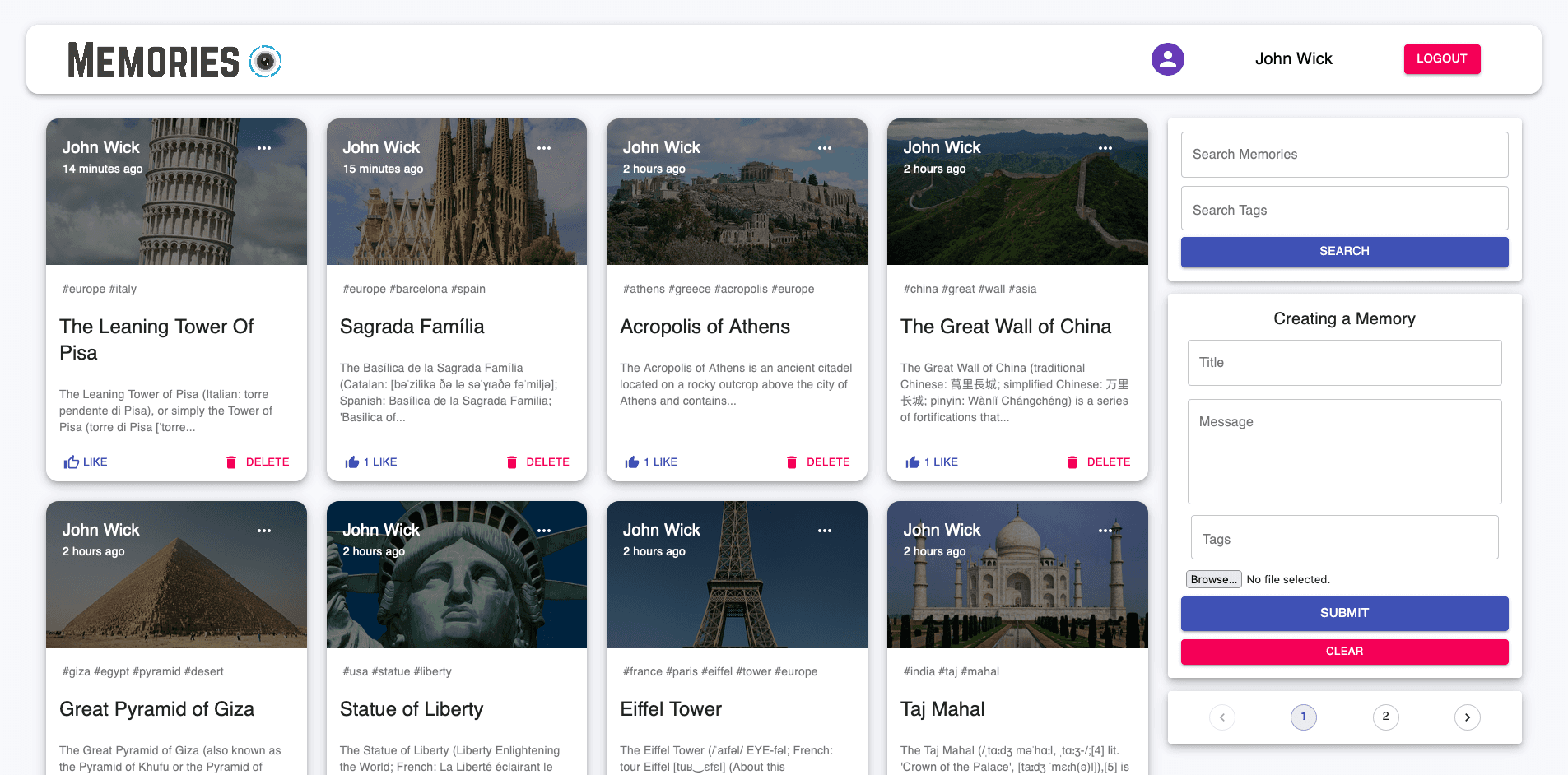1568x775 pixels.
Task: Click the thumbs-up icon on Leaning Tower Of Pisa
Action: coord(70,462)
